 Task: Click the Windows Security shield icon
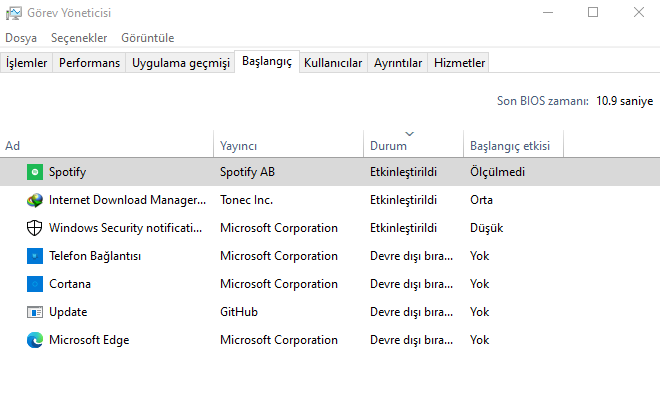tap(35, 228)
